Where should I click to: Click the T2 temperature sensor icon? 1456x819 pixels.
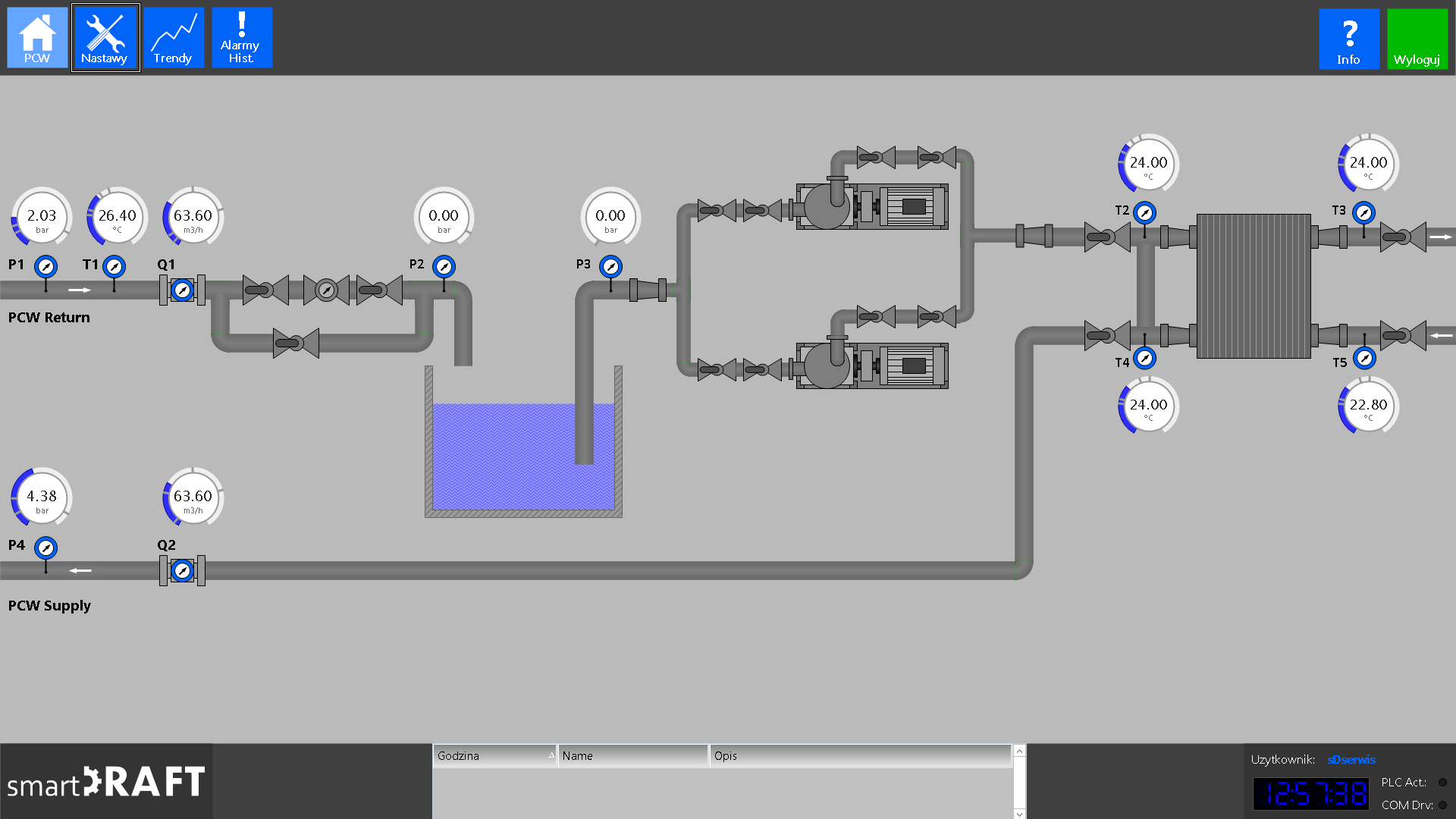tap(1144, 213)
